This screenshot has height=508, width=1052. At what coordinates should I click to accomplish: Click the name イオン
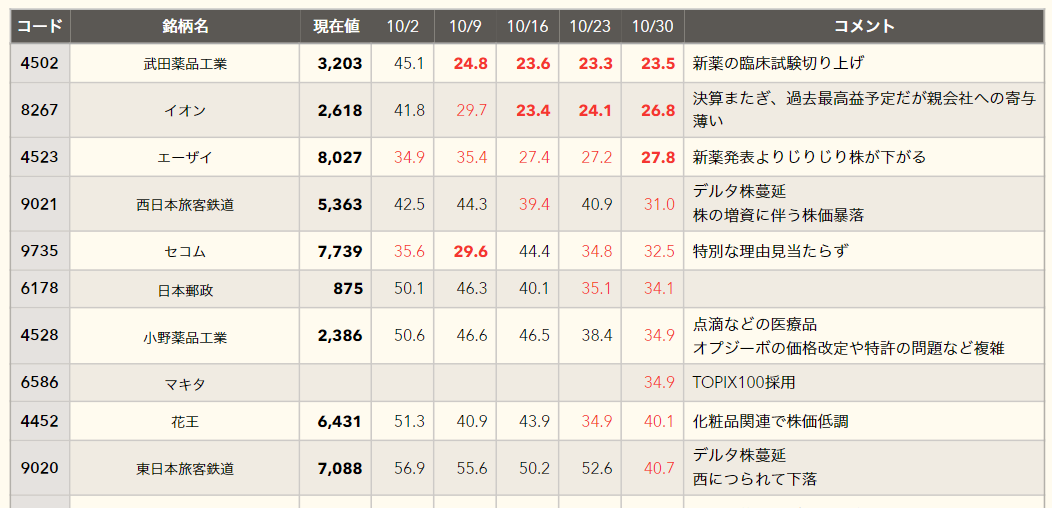(x=185, y=111)
